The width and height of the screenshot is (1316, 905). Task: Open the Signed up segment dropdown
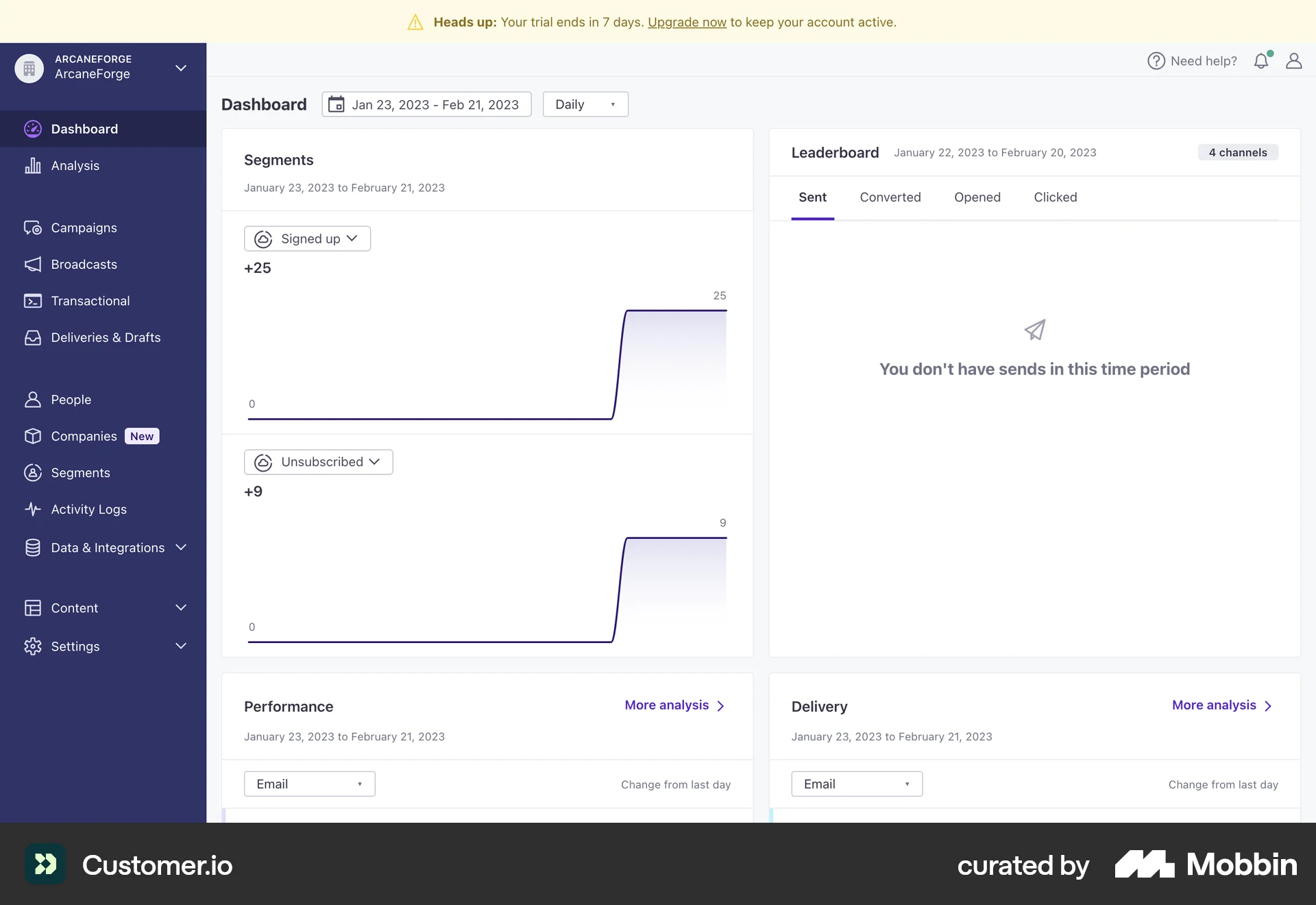(307, 238)
